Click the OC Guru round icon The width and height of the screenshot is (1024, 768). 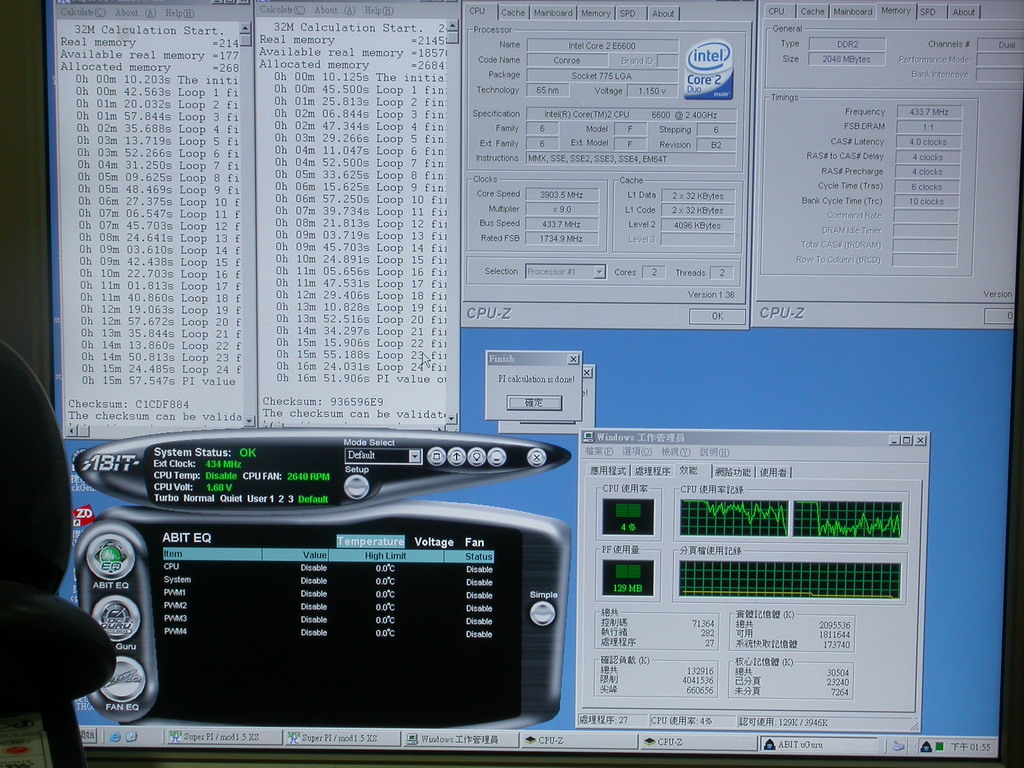coord(116,619)
